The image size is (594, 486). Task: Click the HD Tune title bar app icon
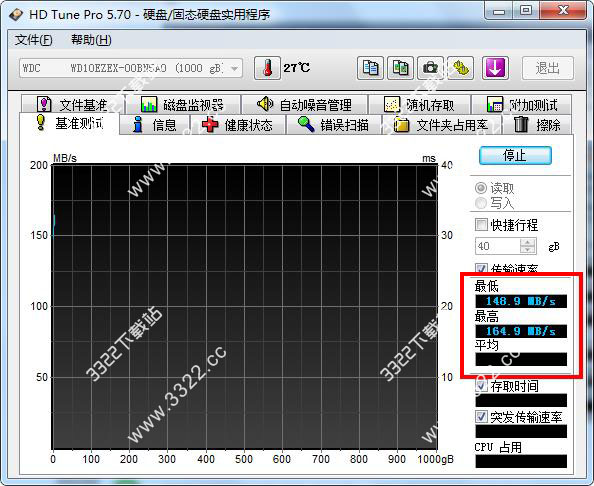point(16,15)
